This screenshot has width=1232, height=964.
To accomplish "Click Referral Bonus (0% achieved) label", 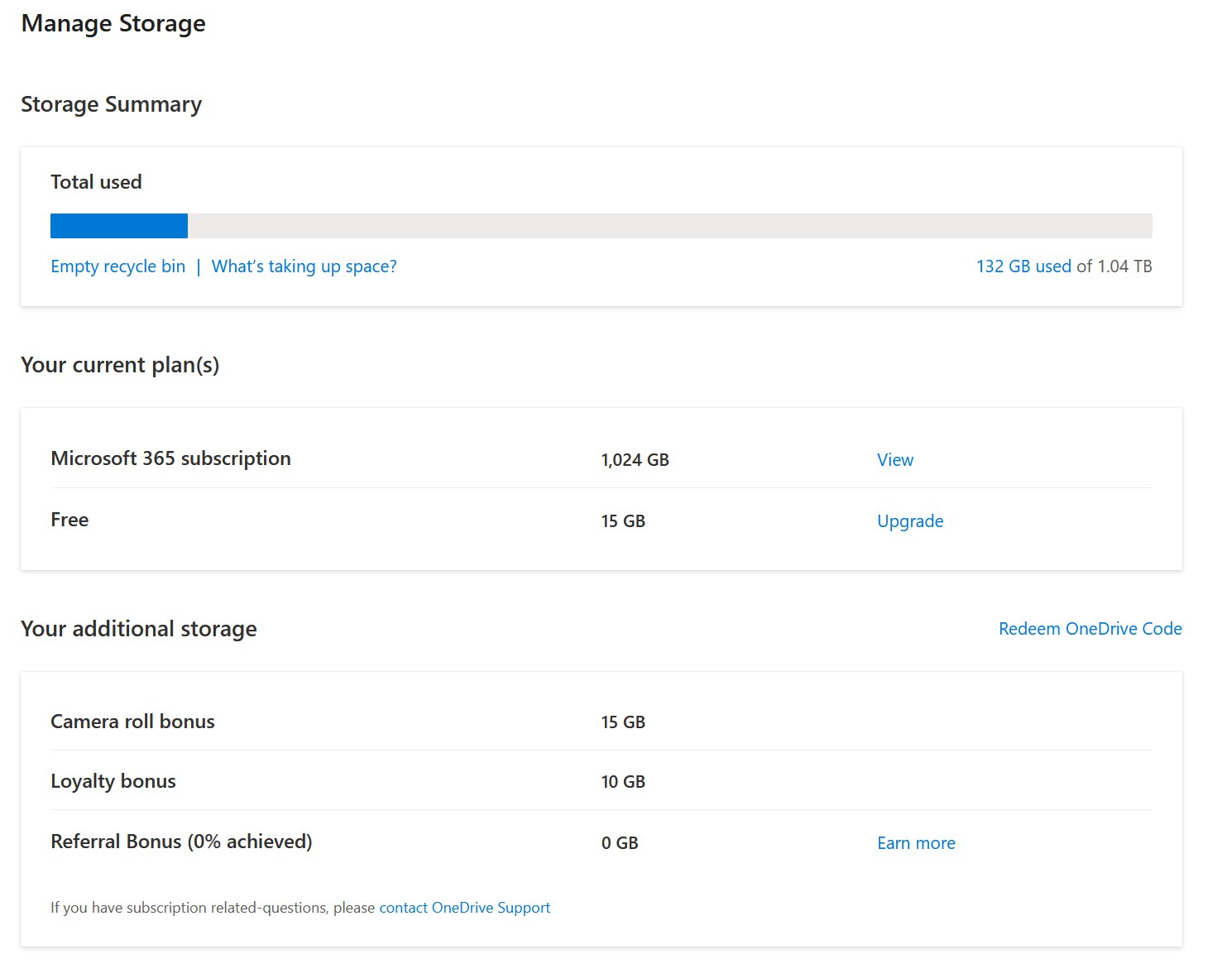I will coord(181,842).
